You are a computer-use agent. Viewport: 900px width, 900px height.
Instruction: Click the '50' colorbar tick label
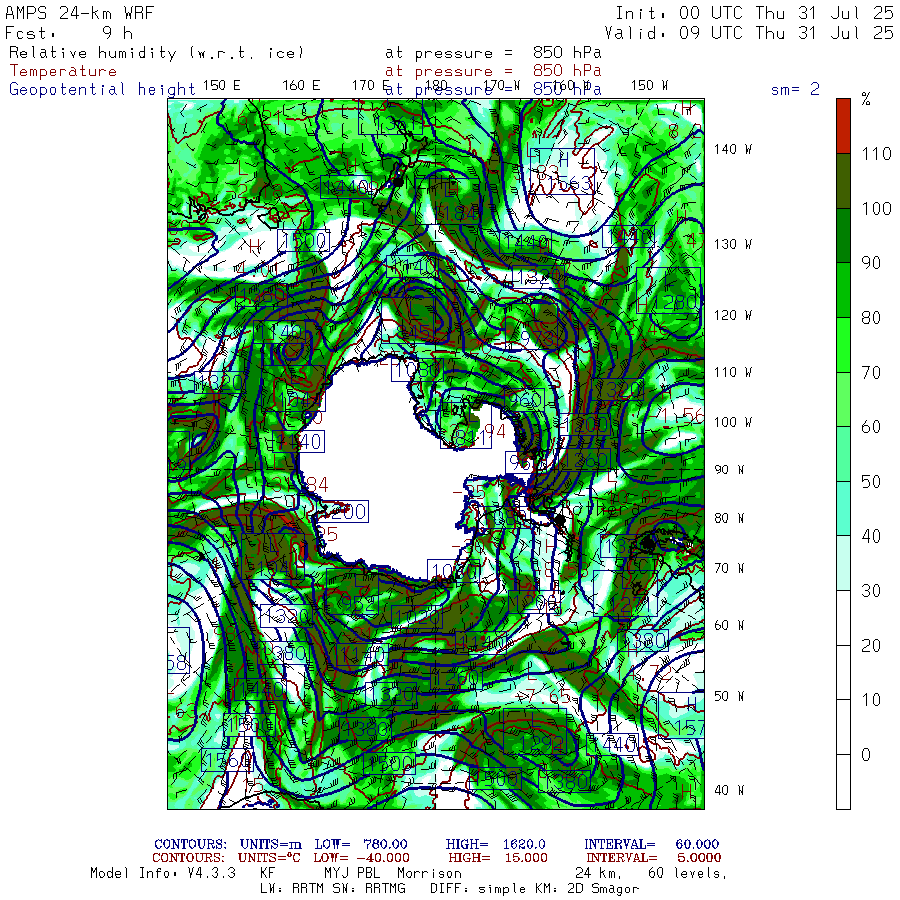pos(871,482)
